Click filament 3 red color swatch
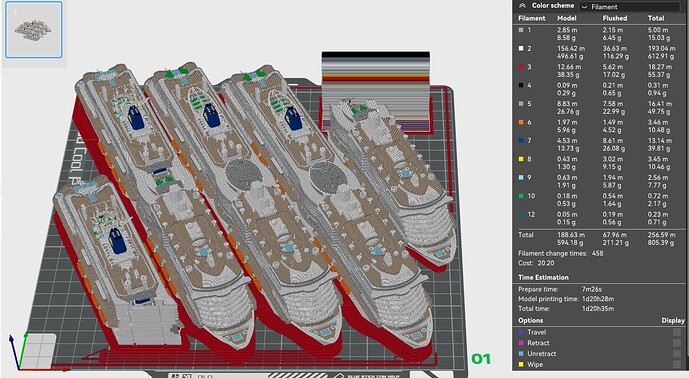 click(x=521, y=67)
